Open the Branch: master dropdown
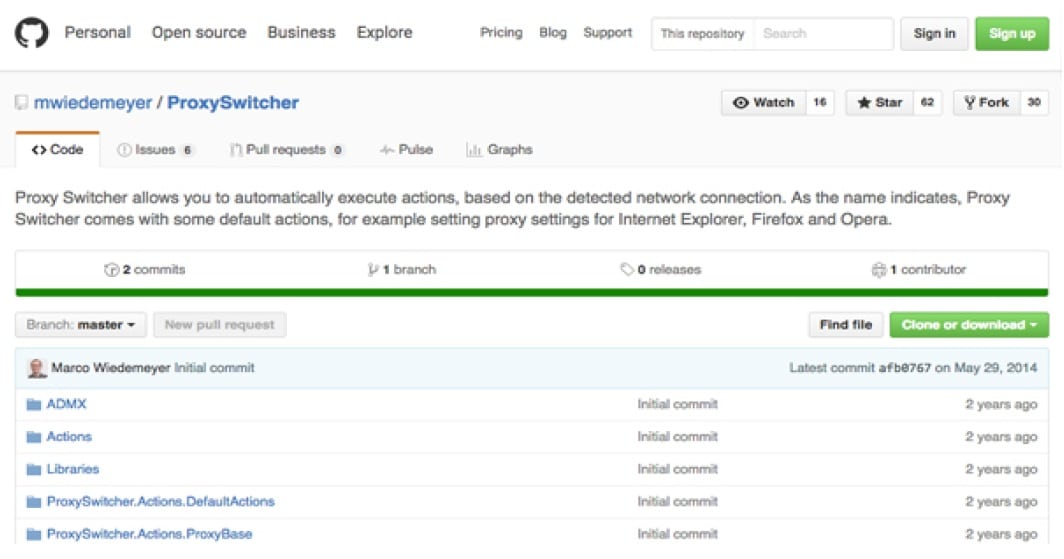1064x559 pixels. pos(81,325)
